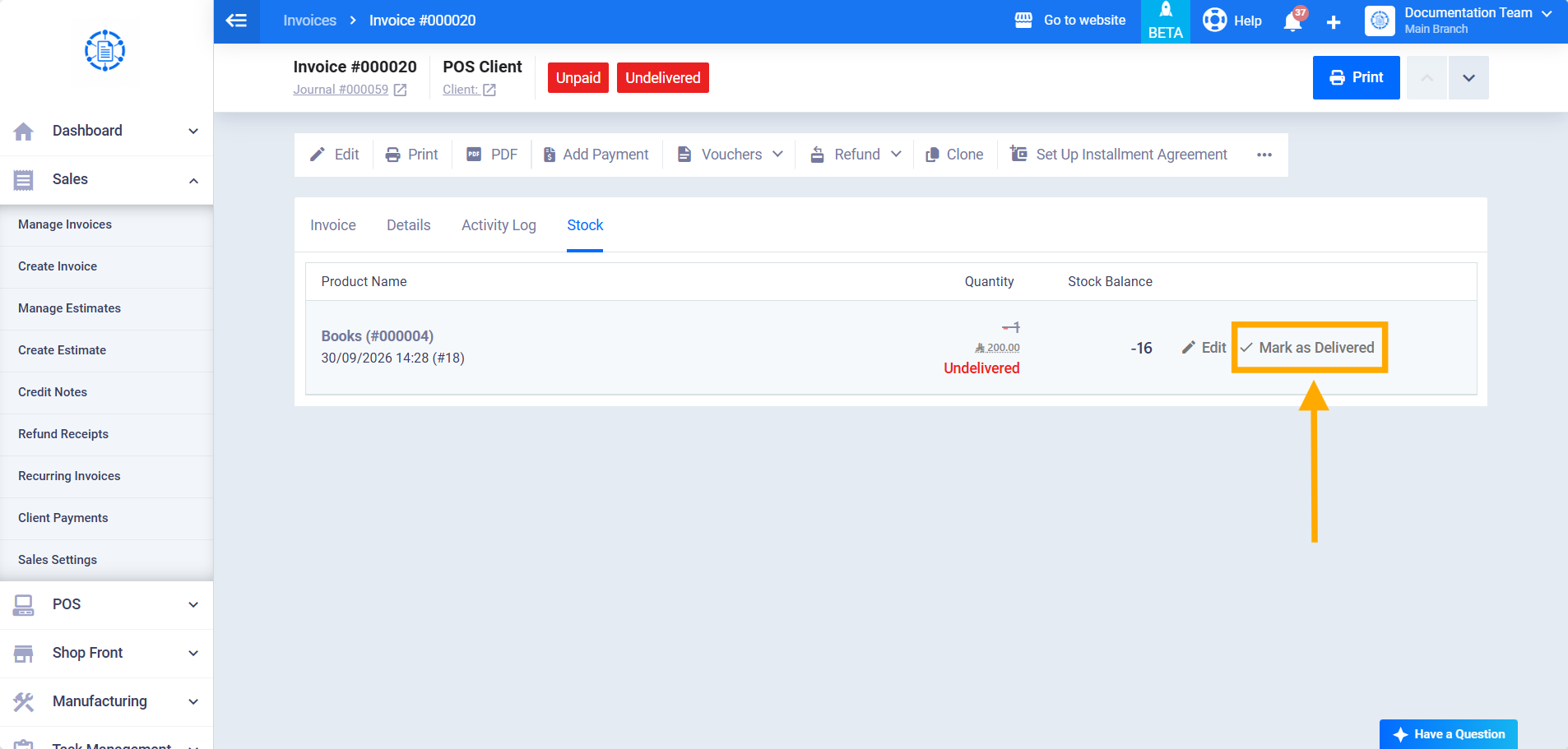
Task: Click the Go to website store icon
Action: (x=1023, y=21)
